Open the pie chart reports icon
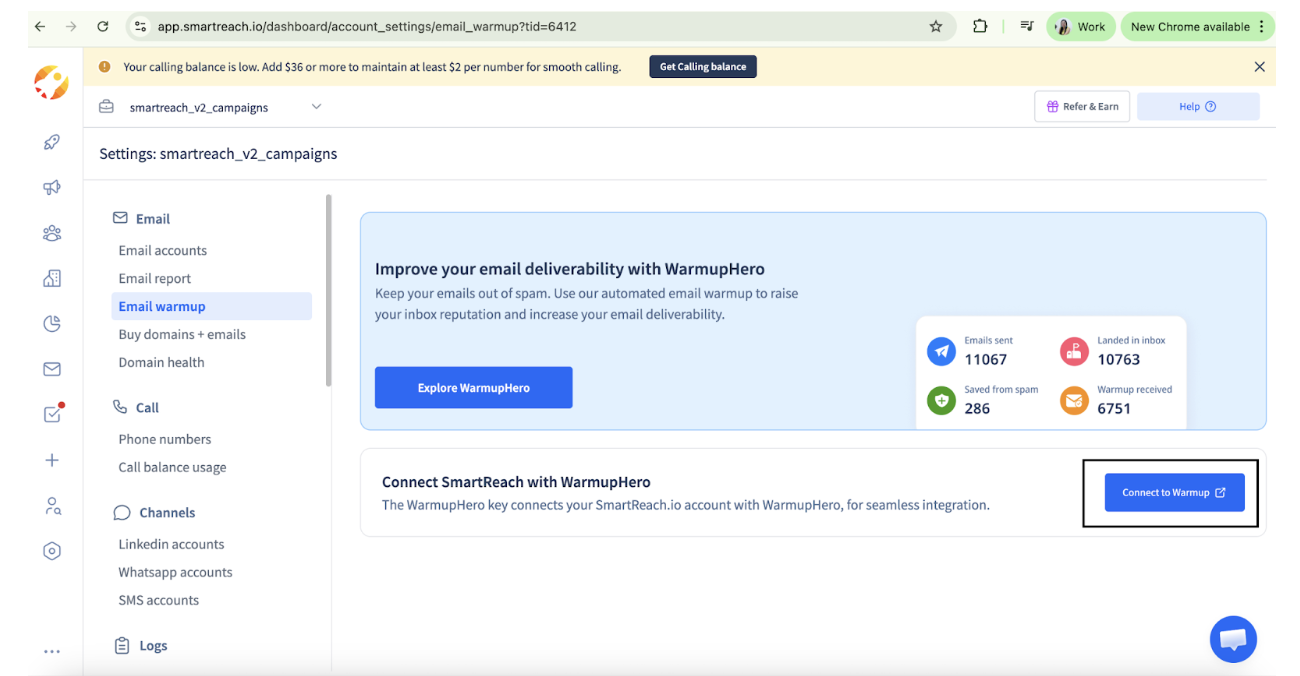This screenshot has height=676, width=1300. (52, 323)
